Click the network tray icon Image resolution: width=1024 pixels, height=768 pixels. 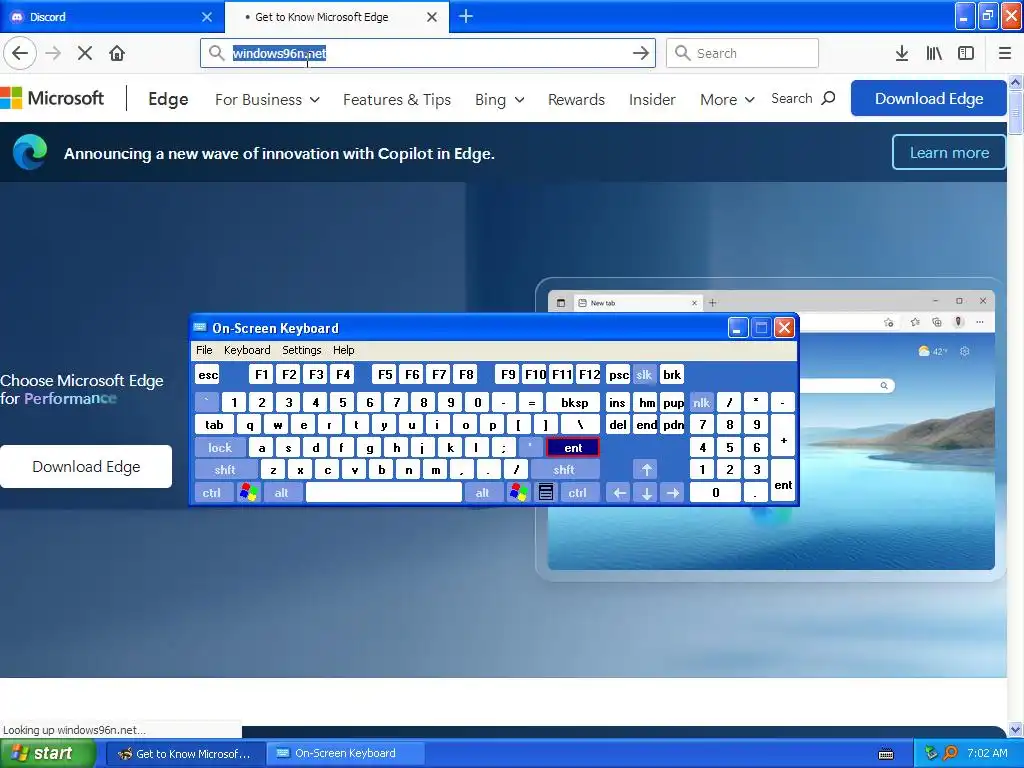click(931, 753)
